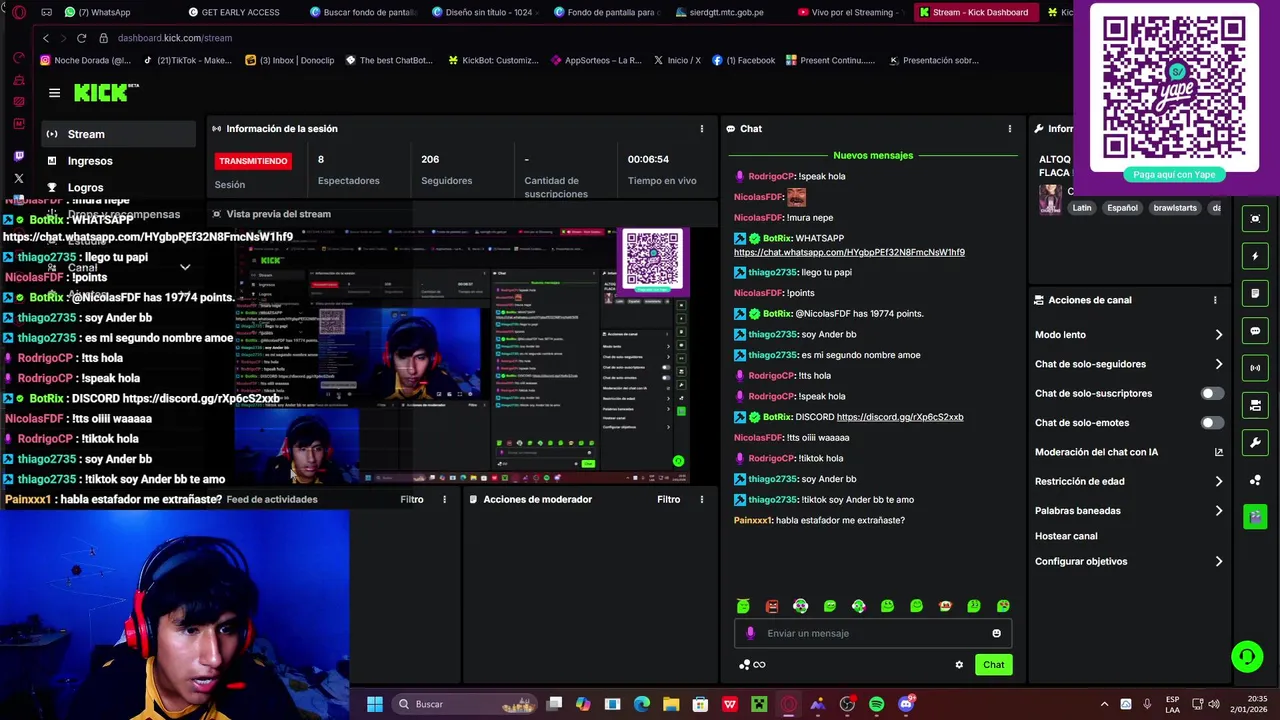
Task: Open File Explorer from the taskbar
Action: [x=671, y=704]
